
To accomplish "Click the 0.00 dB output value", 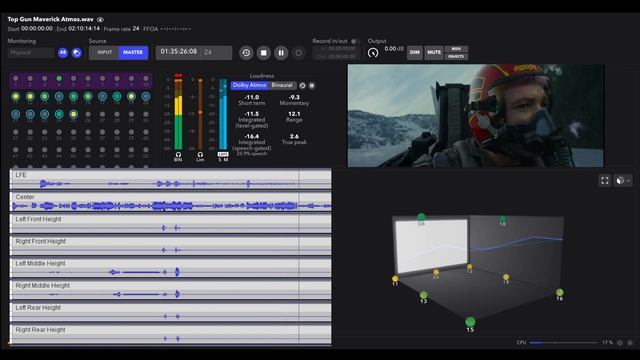I will pos(393,49).
